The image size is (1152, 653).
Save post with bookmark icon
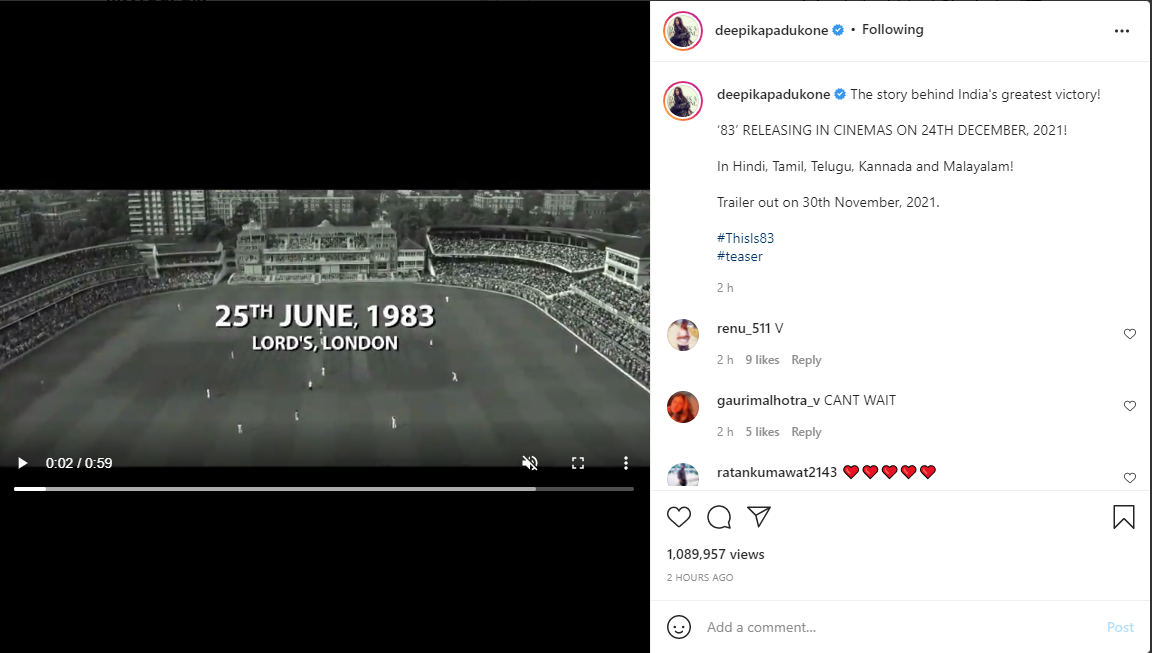point(1123,517)
